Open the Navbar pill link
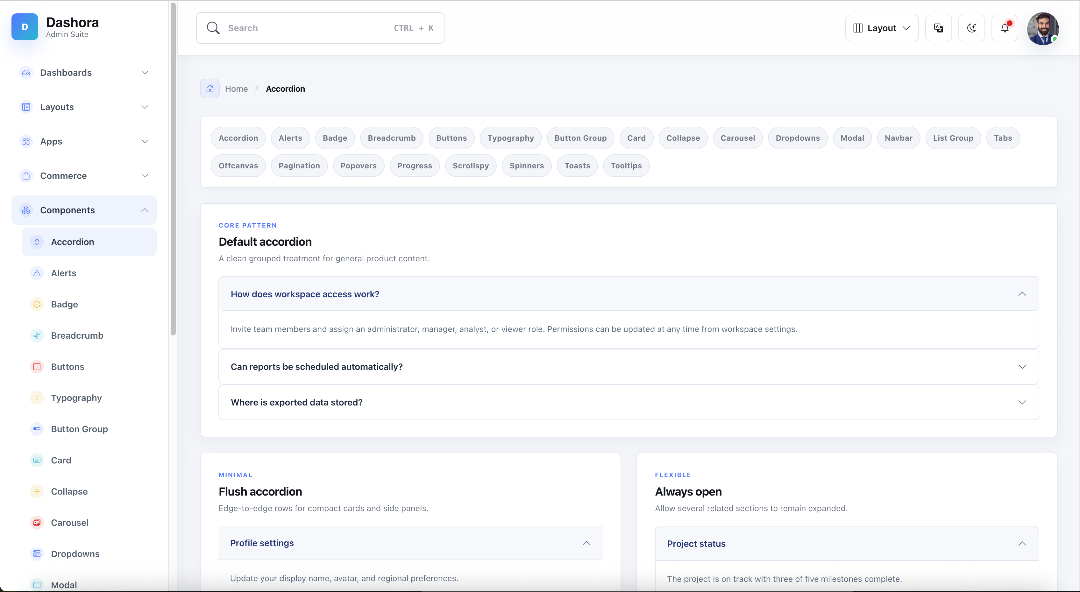Screen dimensions: 1080x592 click(x=898, y=138)
